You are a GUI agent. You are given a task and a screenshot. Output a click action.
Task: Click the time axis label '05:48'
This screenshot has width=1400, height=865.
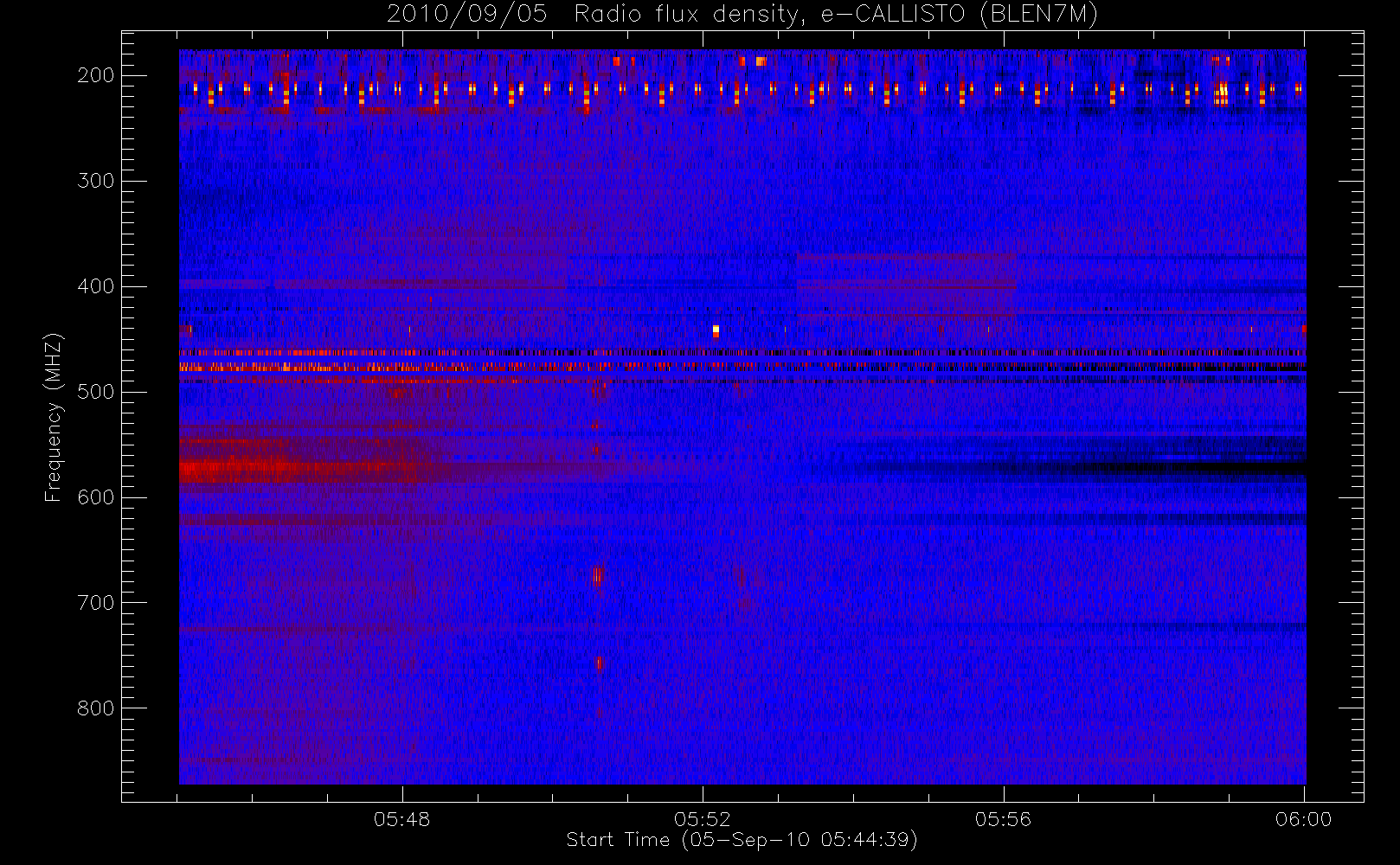pyautogui.click(x=402, y=819)
